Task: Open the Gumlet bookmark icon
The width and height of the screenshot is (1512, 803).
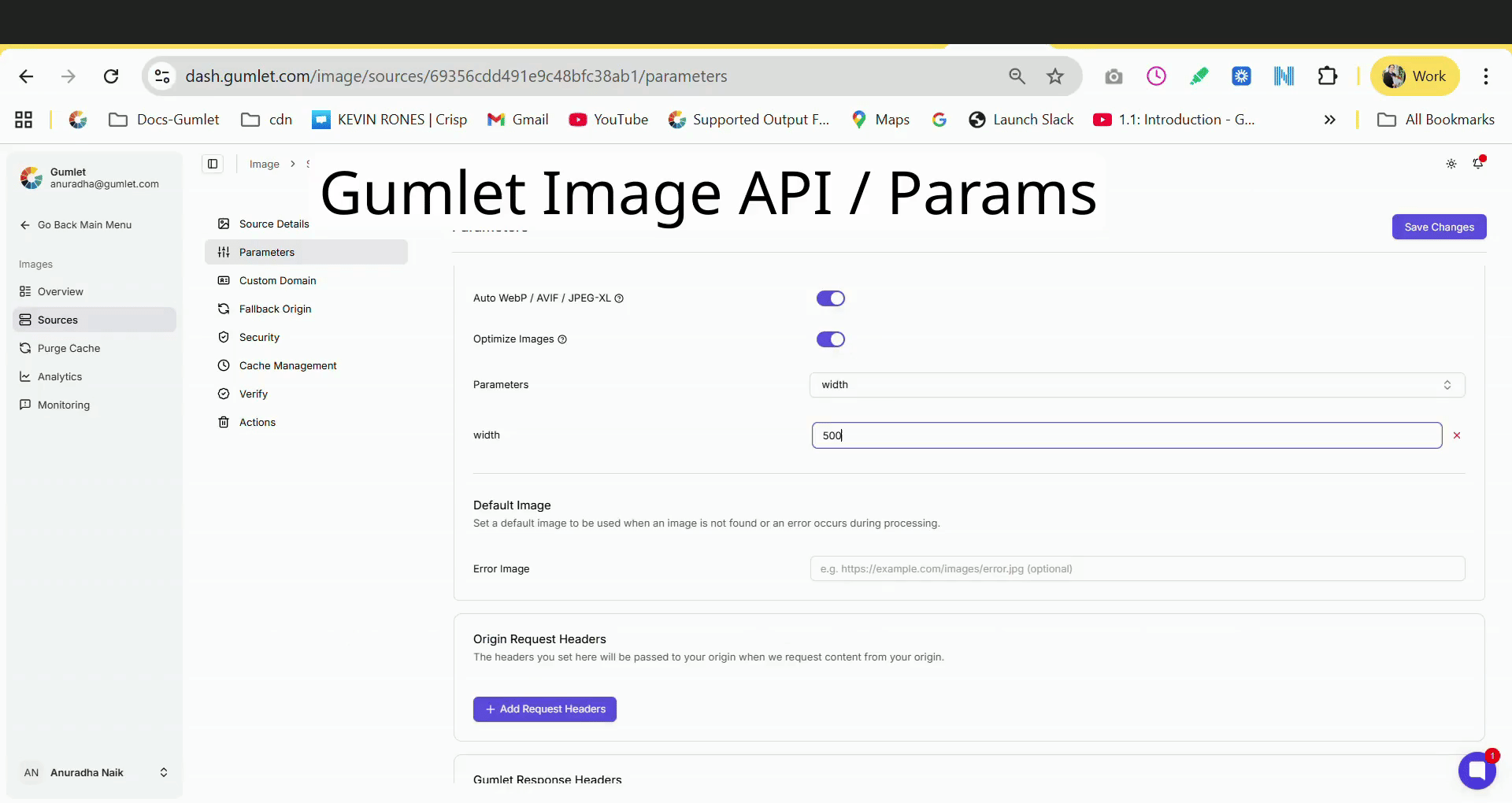Action: 78,120
